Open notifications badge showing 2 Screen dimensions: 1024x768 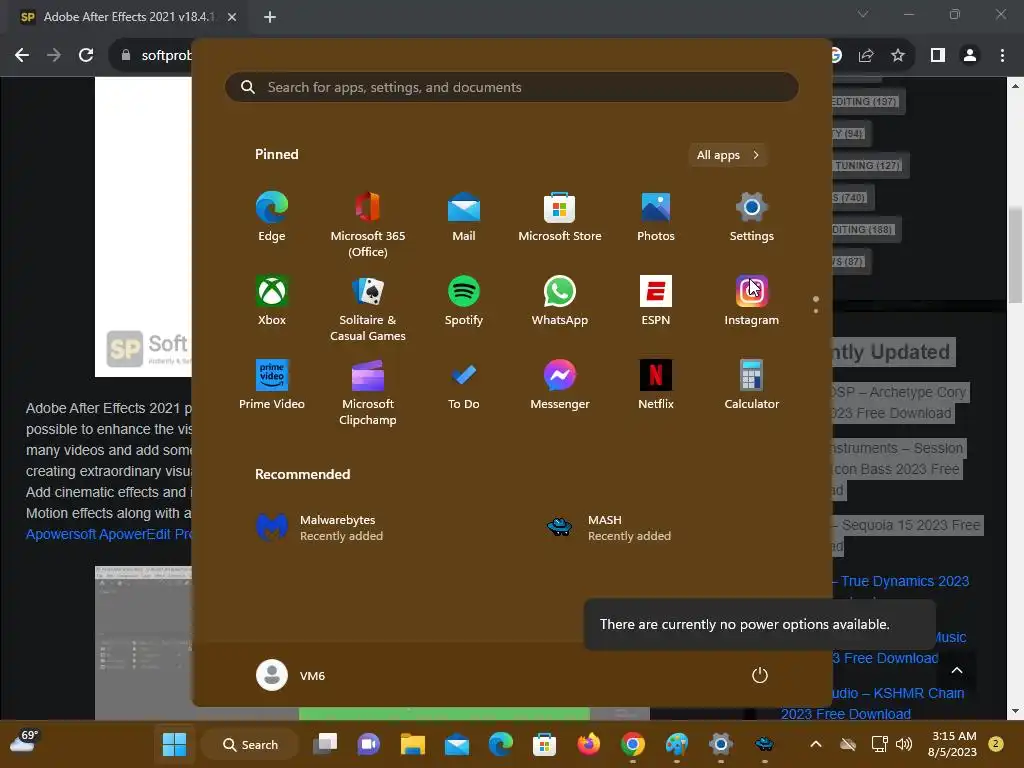click(996, 744)
